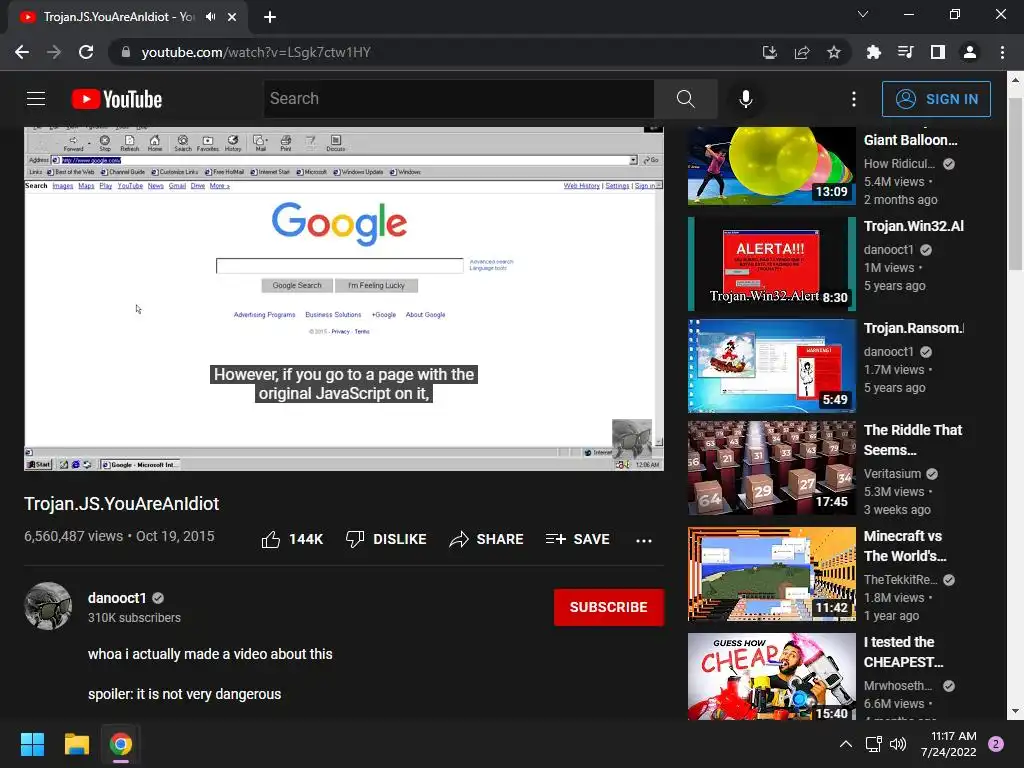Screen dimensions: 1024x768
Task: Open File Explorer from taskbar
Action: click(76, 744)
